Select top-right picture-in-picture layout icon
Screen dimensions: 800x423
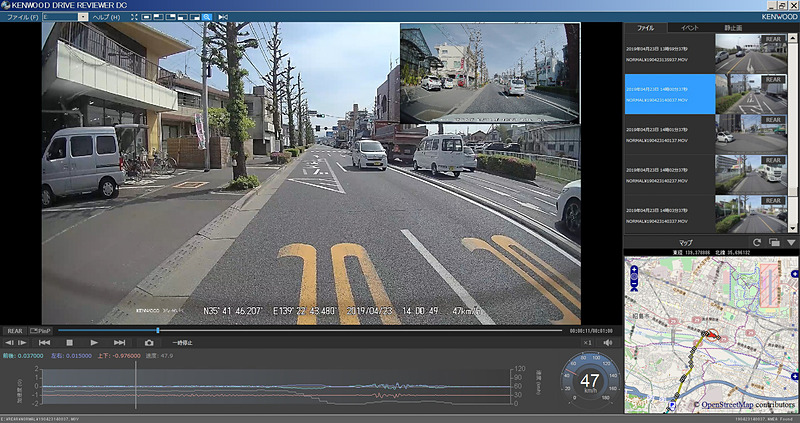[x=171, y=17]
